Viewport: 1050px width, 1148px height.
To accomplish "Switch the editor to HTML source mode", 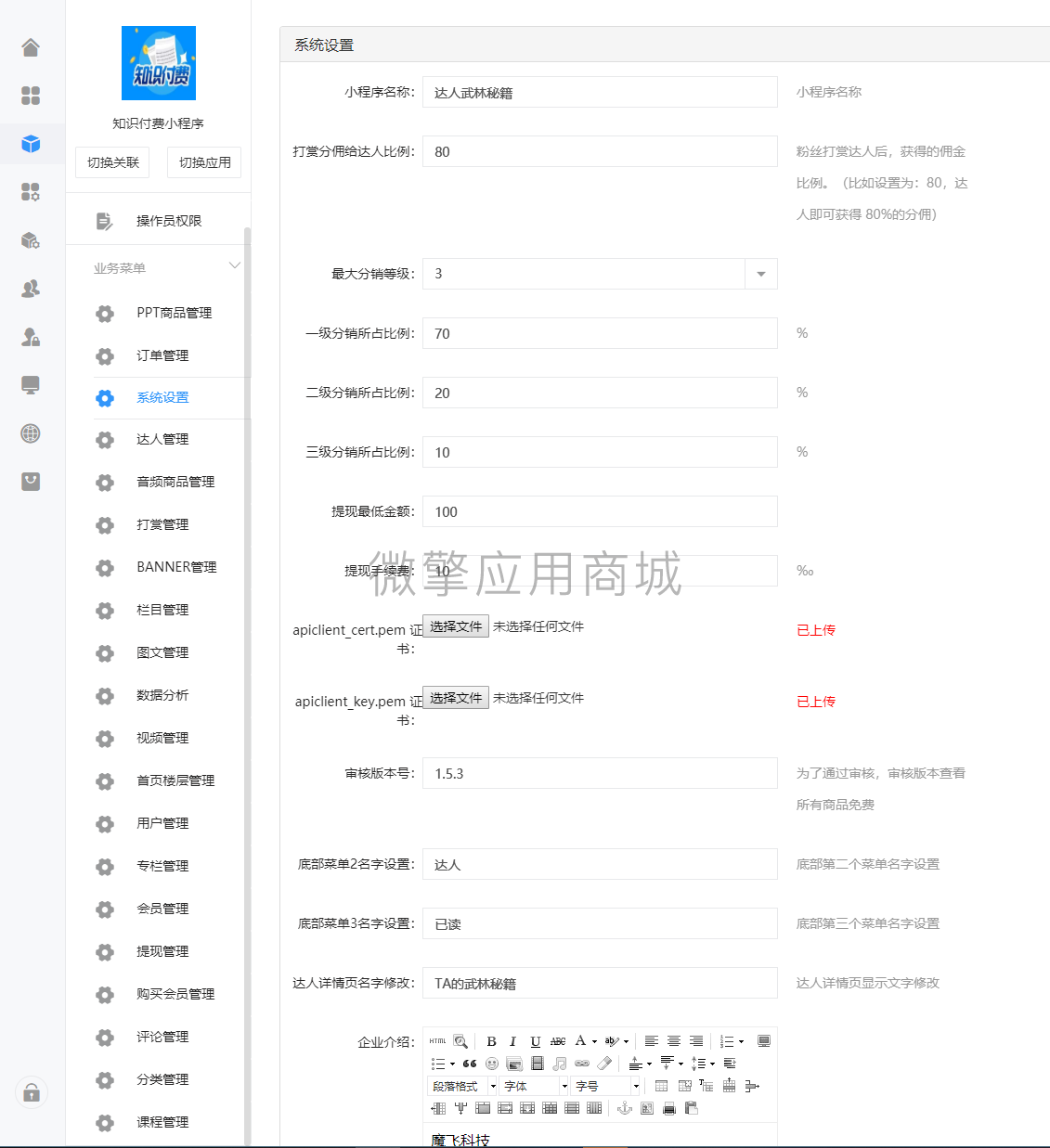I will click(436, 1041).
